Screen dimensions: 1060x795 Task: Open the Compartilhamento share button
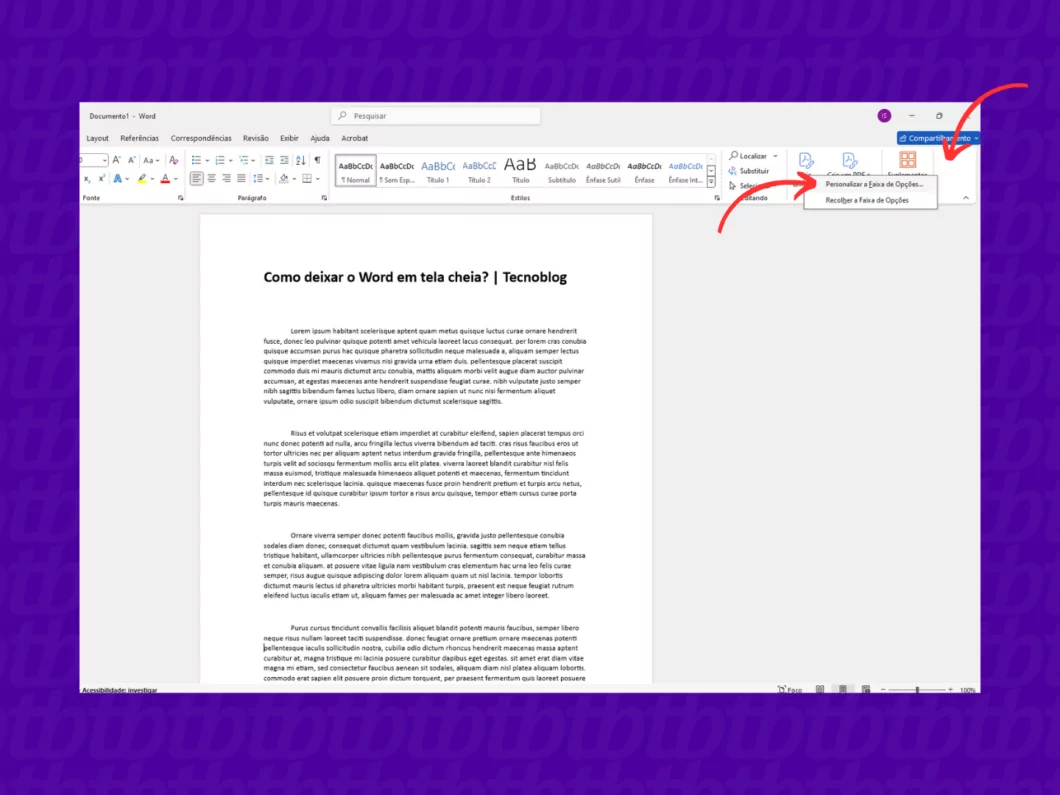tap(938, 138)
